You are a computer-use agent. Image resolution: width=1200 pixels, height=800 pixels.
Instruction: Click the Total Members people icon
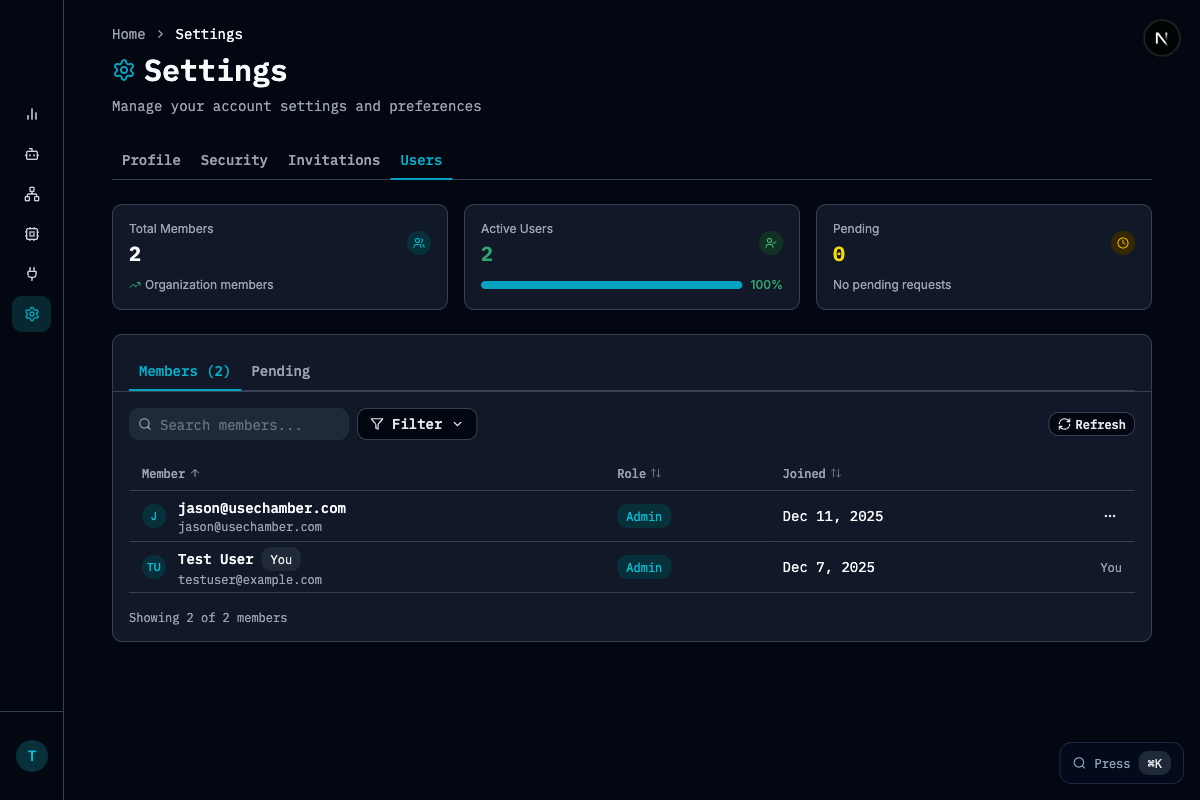[x=419, y=243]
